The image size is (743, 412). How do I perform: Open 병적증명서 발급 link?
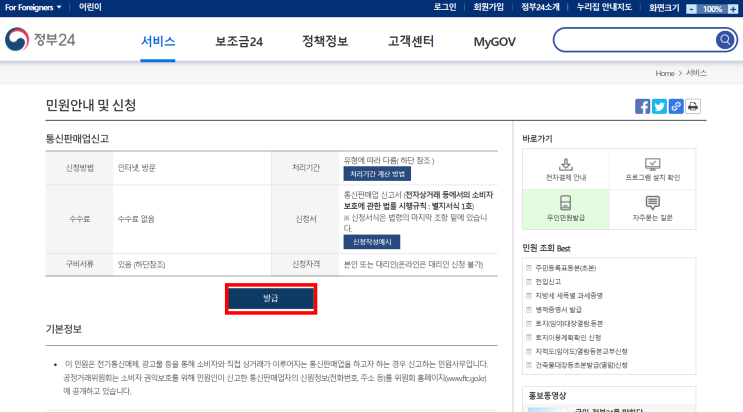pos(558,310)
